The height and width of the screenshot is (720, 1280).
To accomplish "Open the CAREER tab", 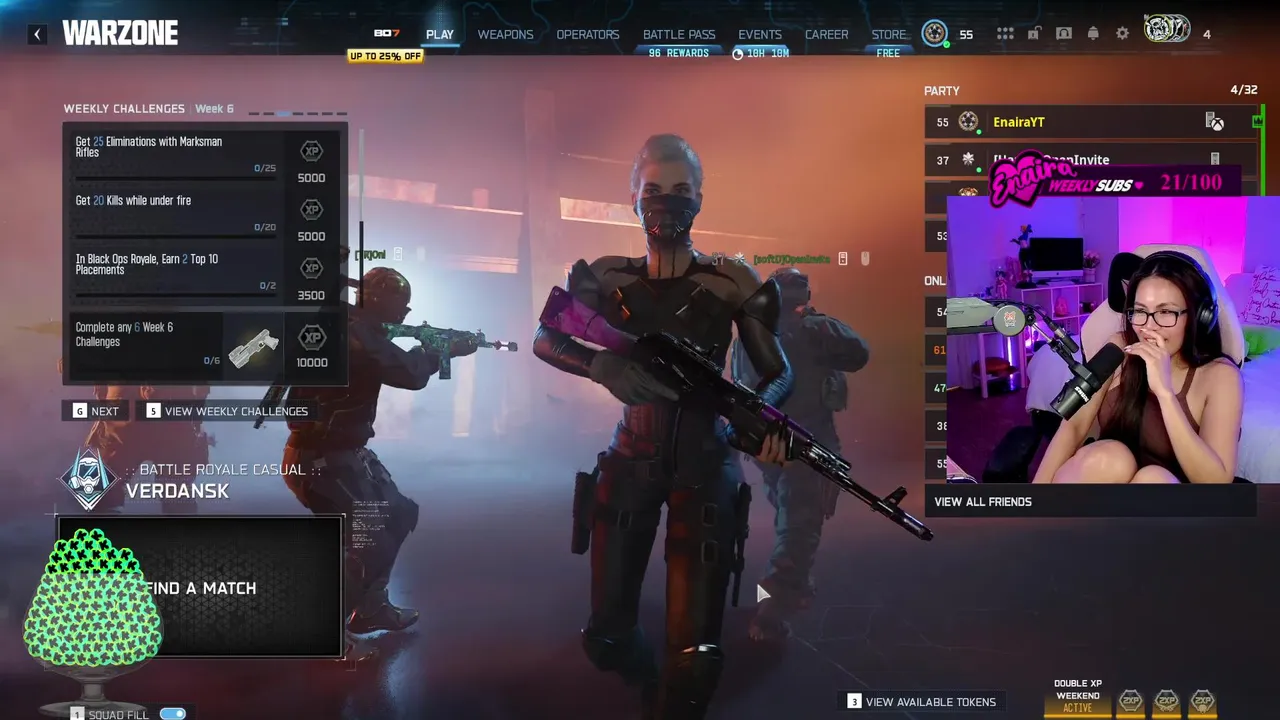I will tap(827, 34).
